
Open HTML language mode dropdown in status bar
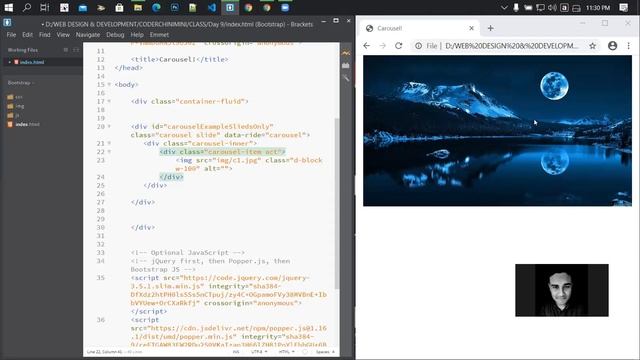tap(287, 352)
